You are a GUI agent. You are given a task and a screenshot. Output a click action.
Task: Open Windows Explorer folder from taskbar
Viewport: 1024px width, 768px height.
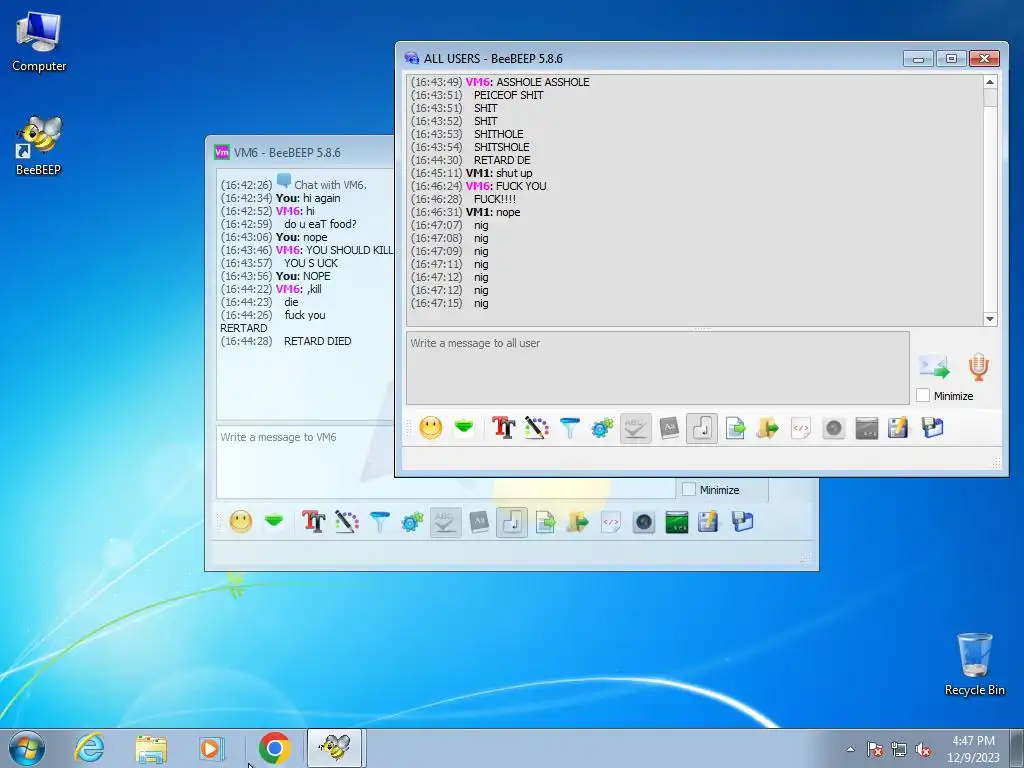pyautogui.click(x=151, y=748)
